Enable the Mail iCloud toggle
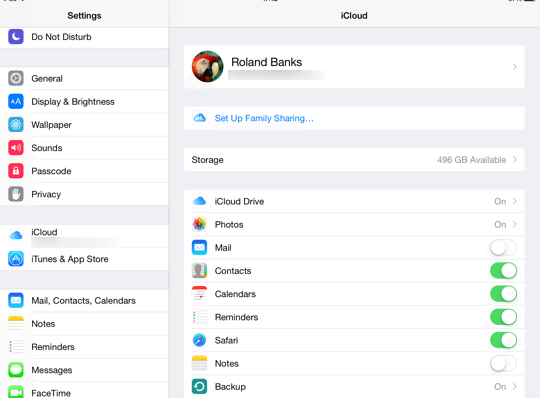 point(503,248)
